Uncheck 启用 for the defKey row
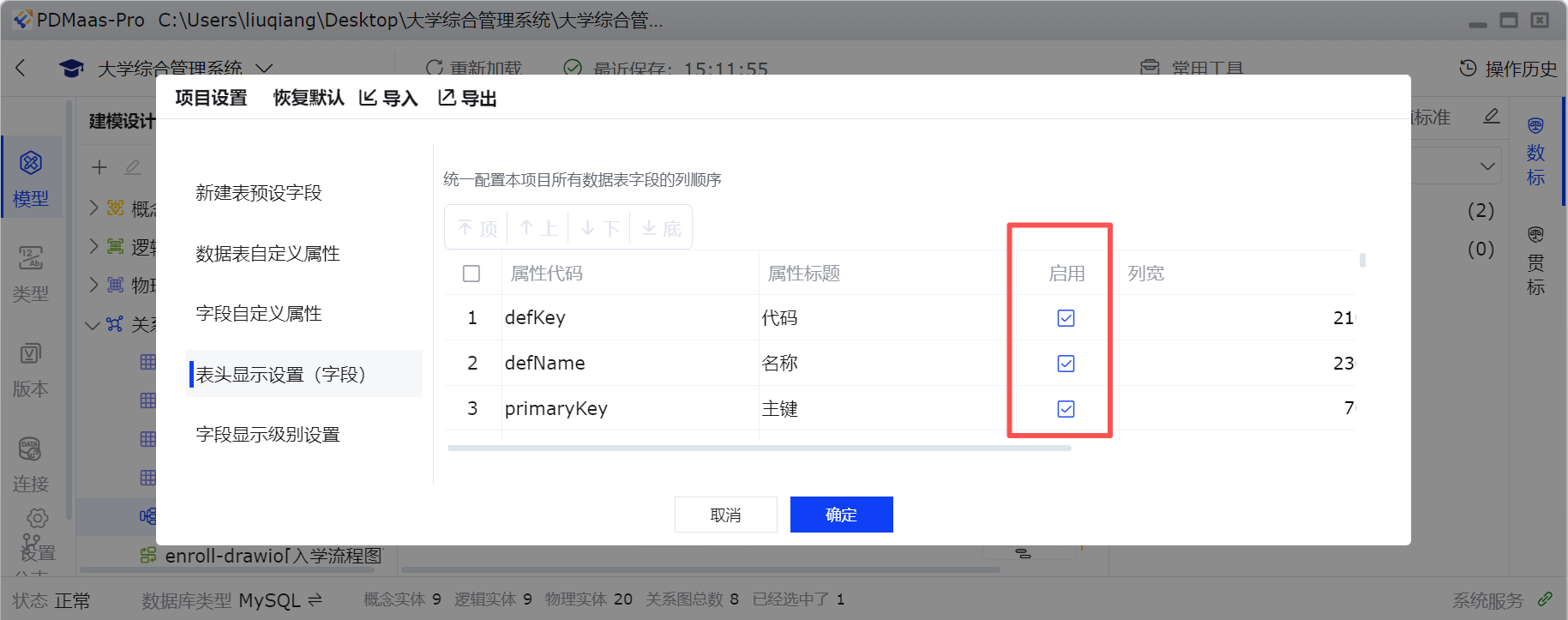This screenshot has height=620, width=1568. (x=1066, y=318)
